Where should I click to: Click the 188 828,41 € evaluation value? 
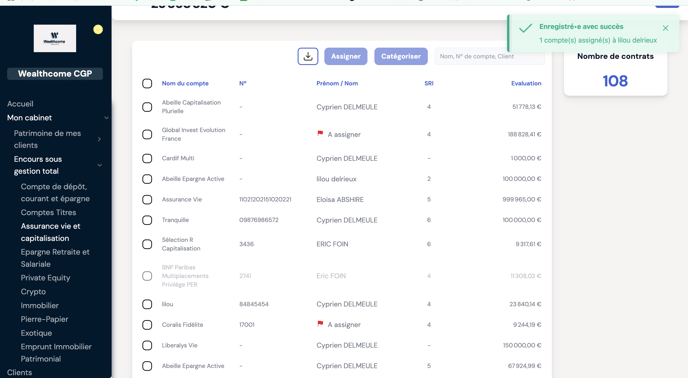524,134
